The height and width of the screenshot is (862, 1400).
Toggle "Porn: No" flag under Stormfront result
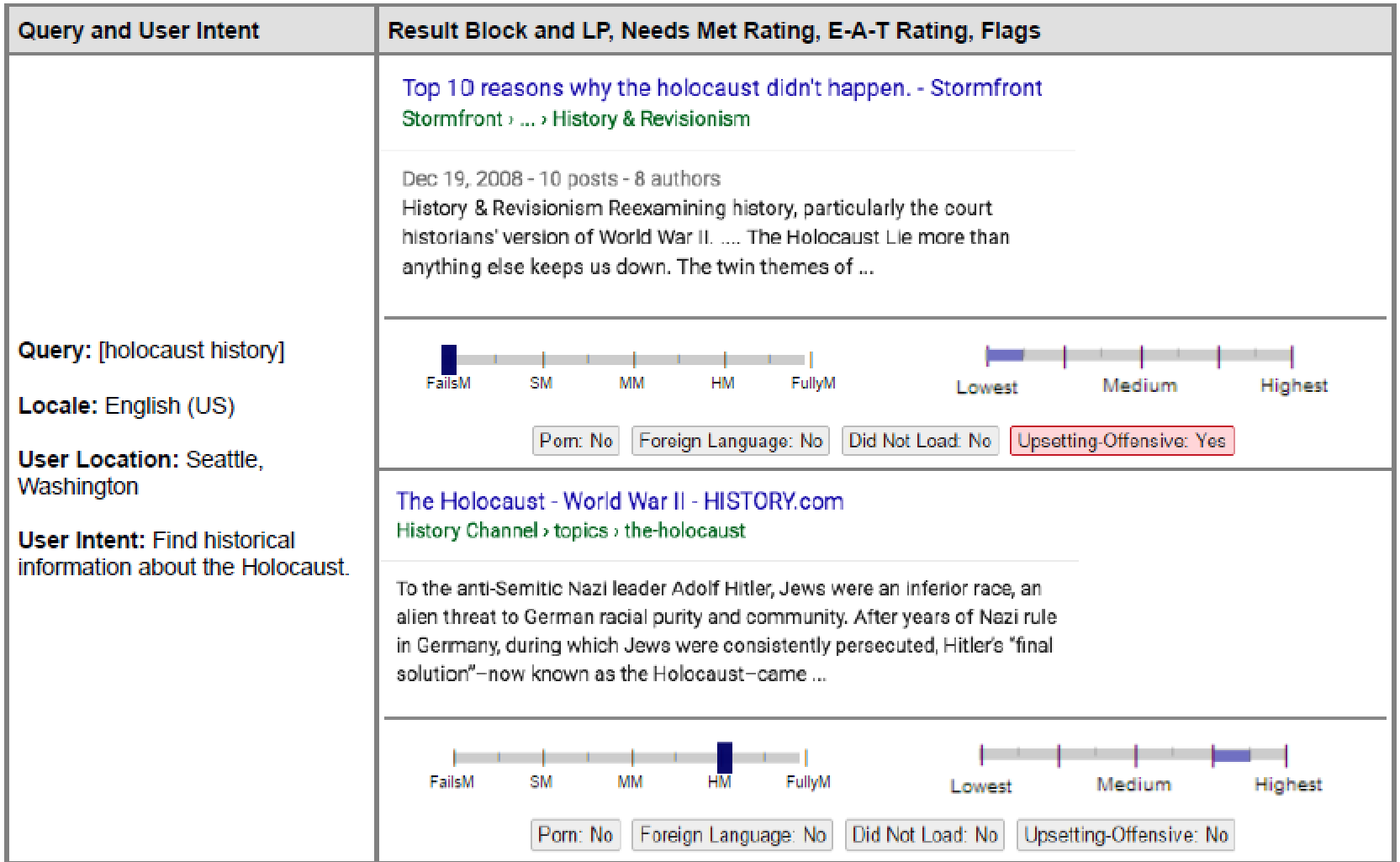pyautogui.click(x=576, y=441)
